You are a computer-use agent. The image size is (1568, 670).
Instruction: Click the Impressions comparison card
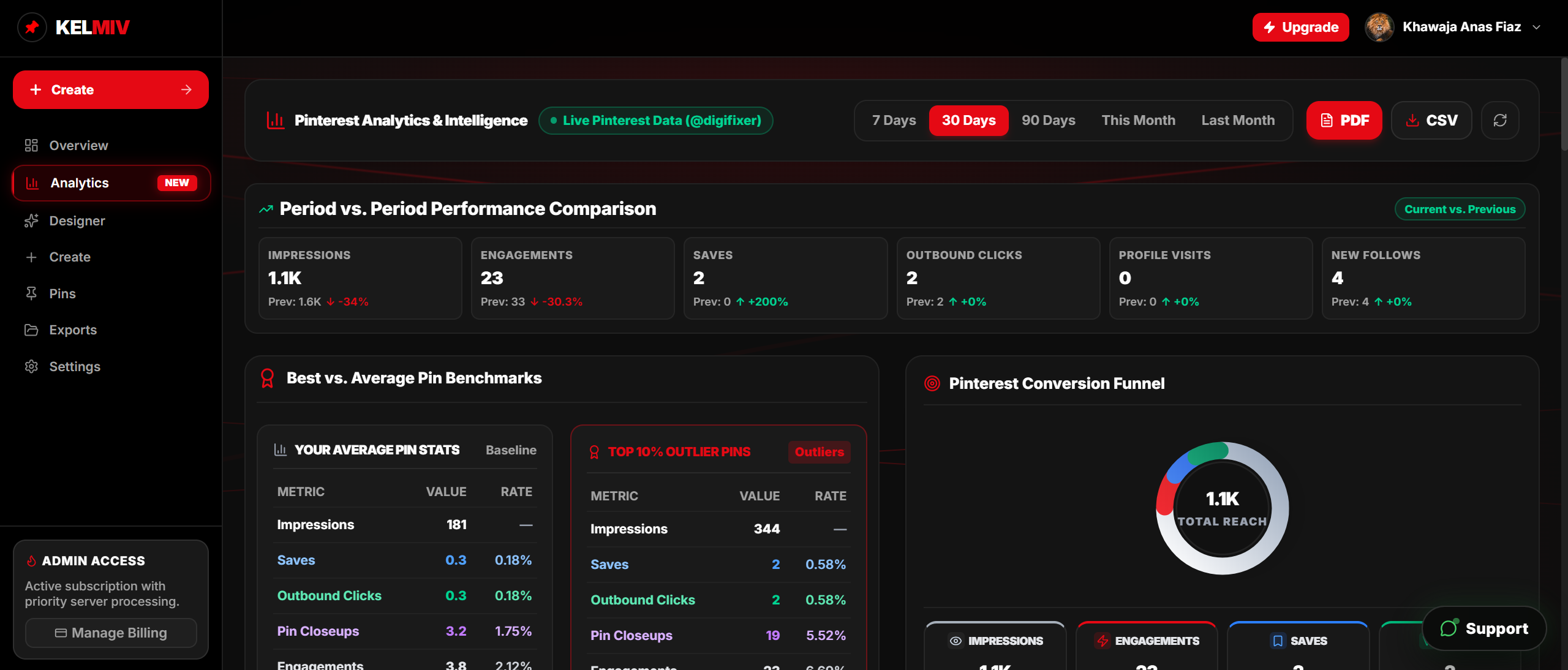pos(360,278)
